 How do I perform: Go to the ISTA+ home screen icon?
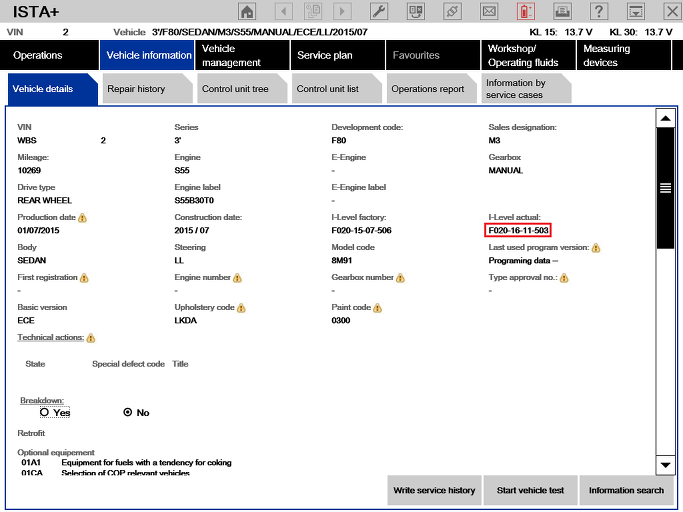tap(247, 11)
